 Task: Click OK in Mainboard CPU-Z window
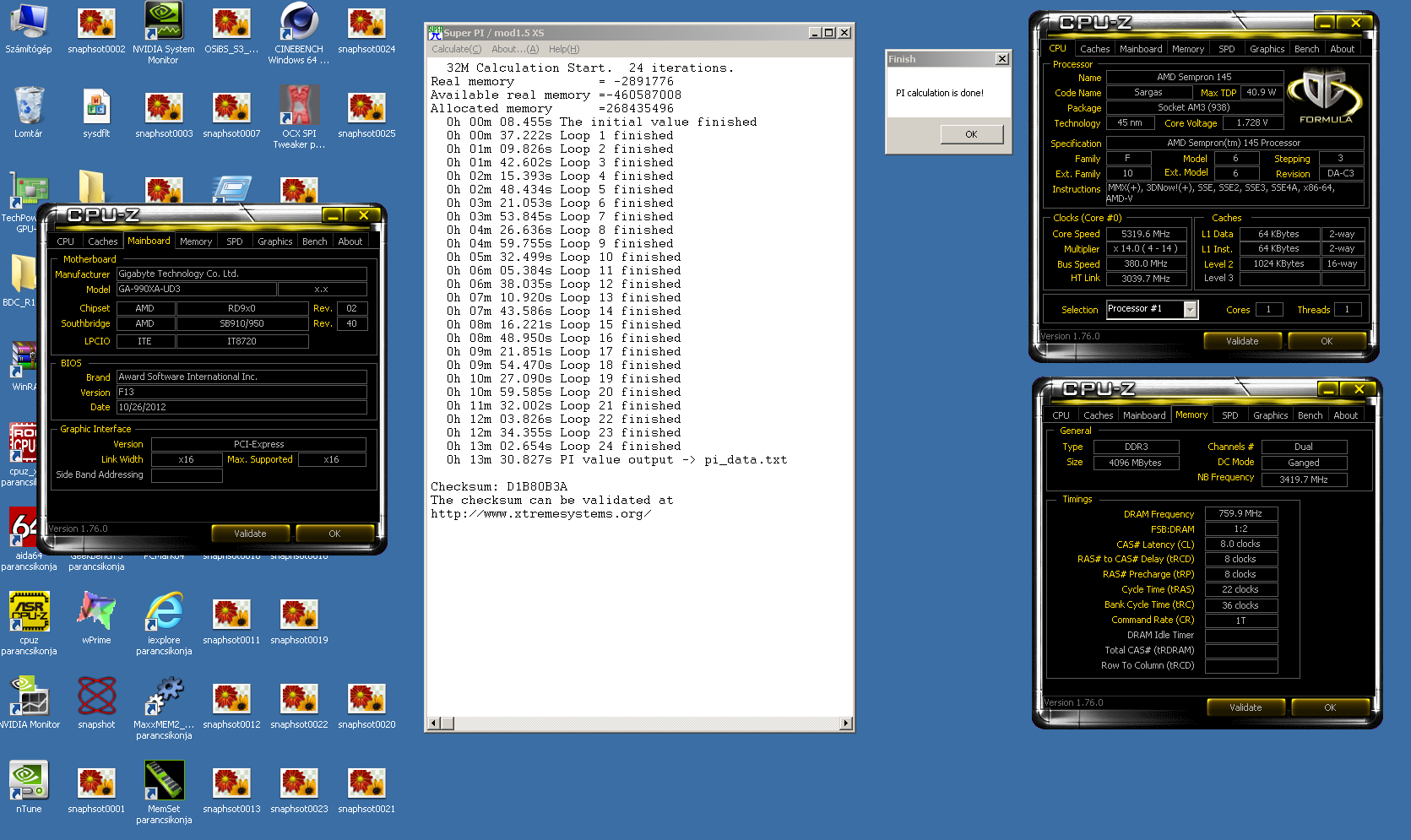[x=334, y=534]
